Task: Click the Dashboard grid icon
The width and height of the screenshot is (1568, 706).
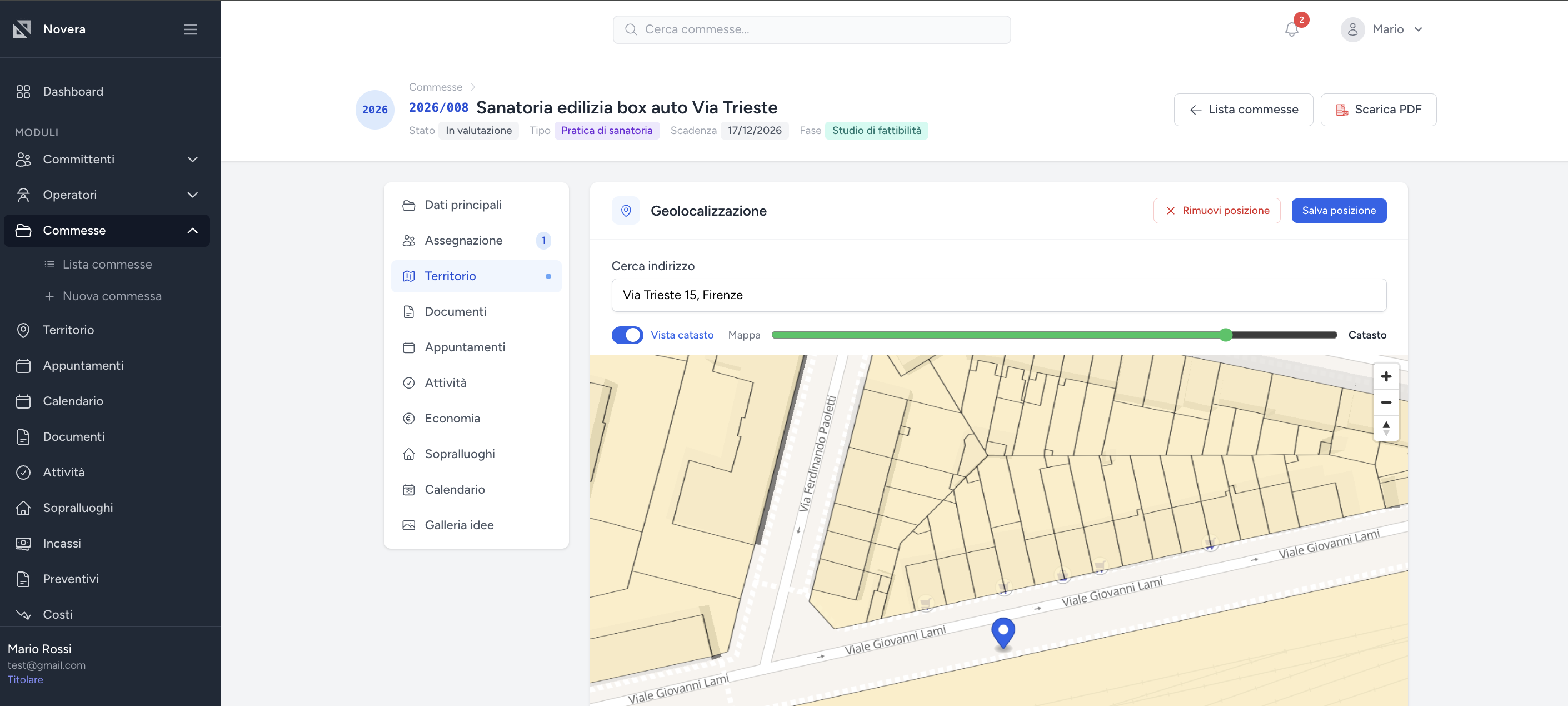Action: coord(23,91)
